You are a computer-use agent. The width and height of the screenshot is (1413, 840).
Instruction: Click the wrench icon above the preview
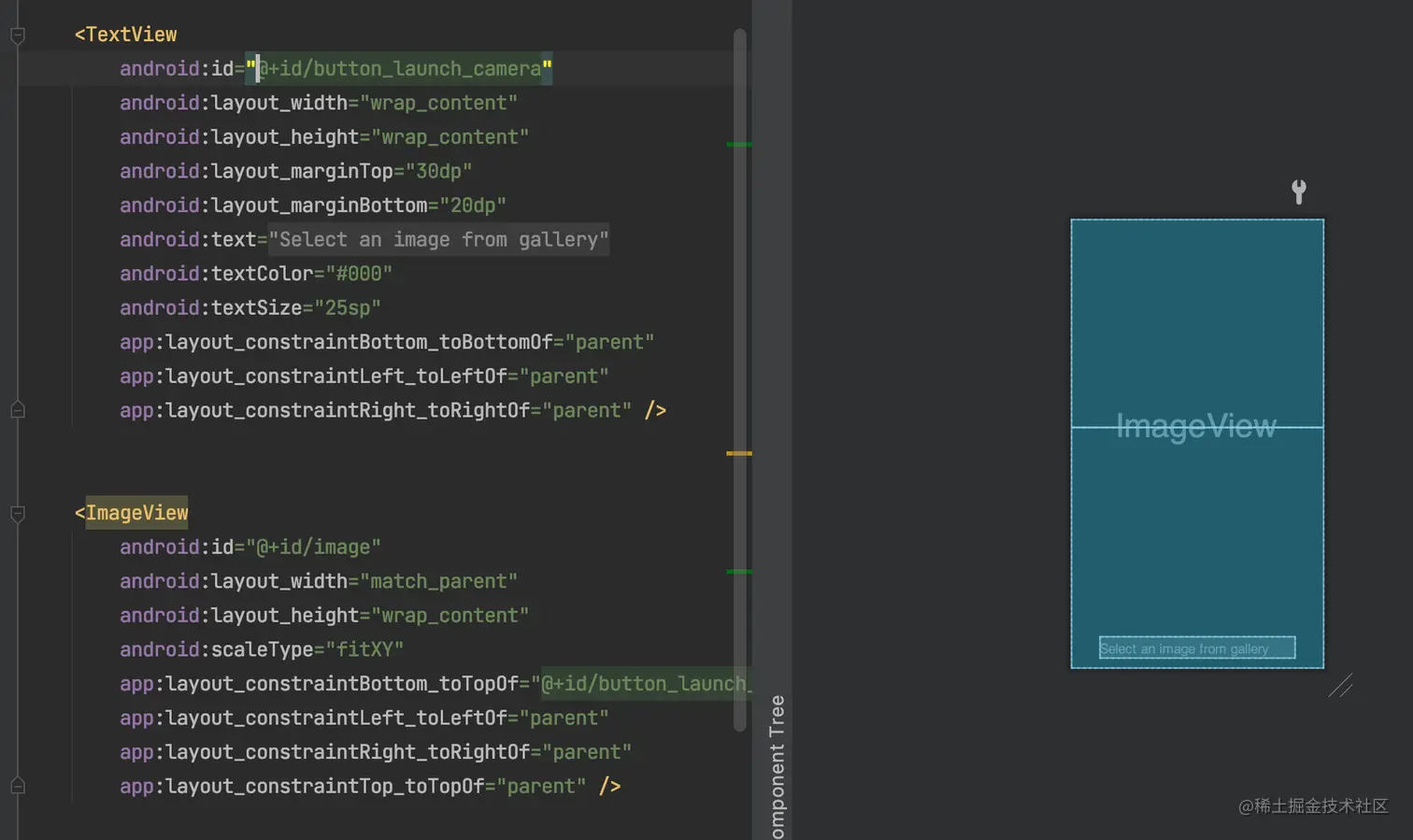[x=1299, y=192]
